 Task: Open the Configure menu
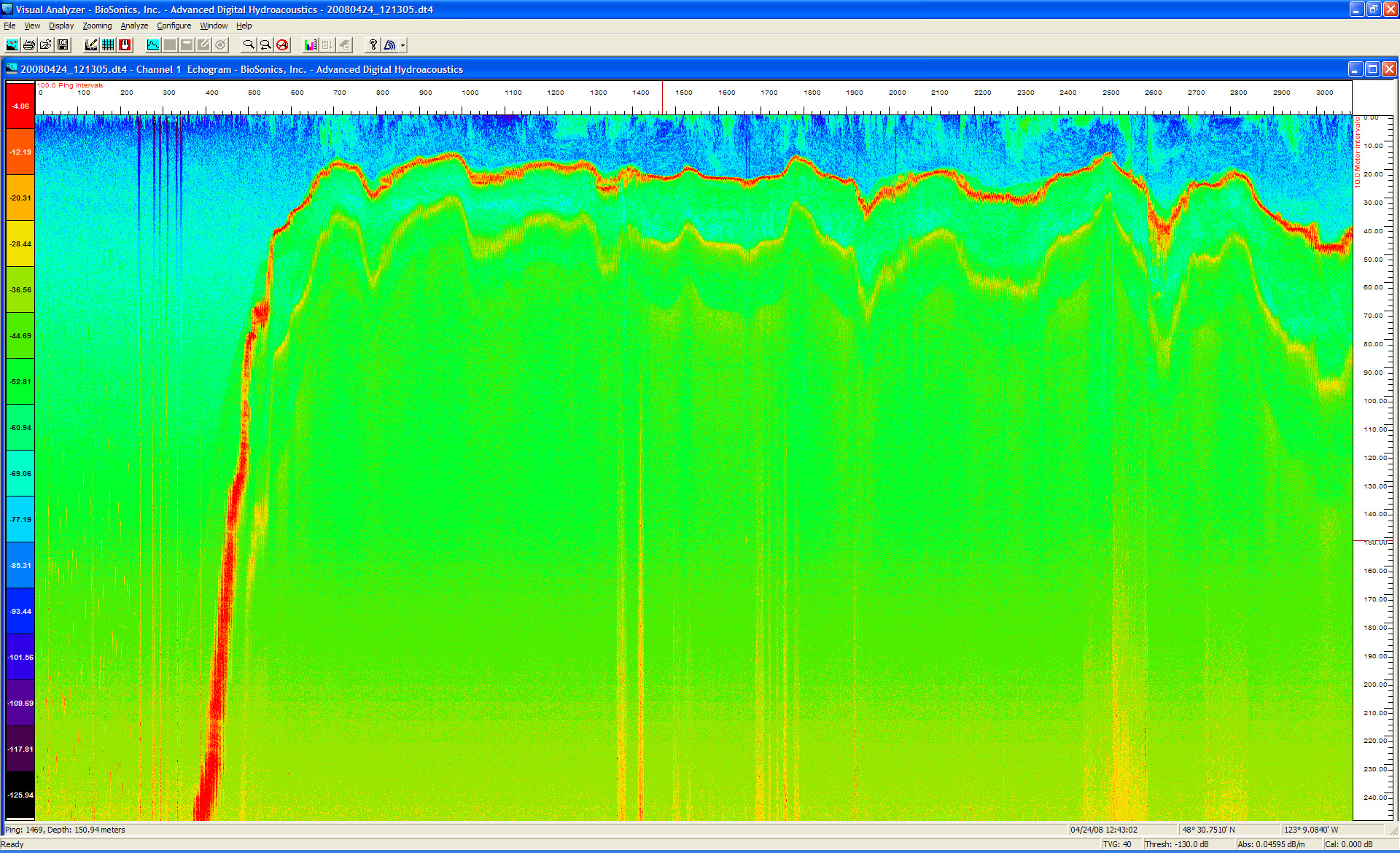pyautogui.click(x=174, y=26)
